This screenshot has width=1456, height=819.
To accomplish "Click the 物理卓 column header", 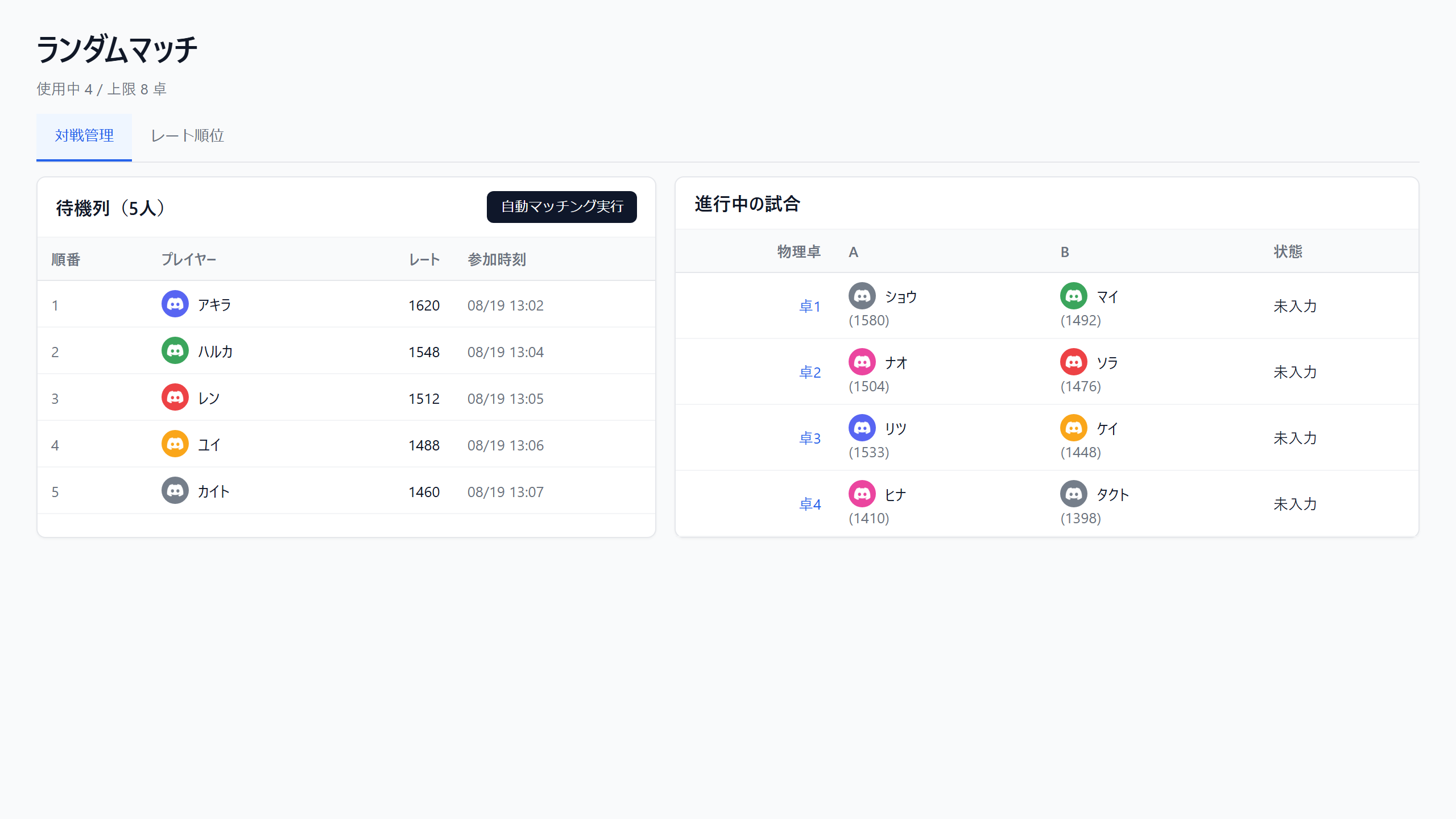I will pos(799,252).
